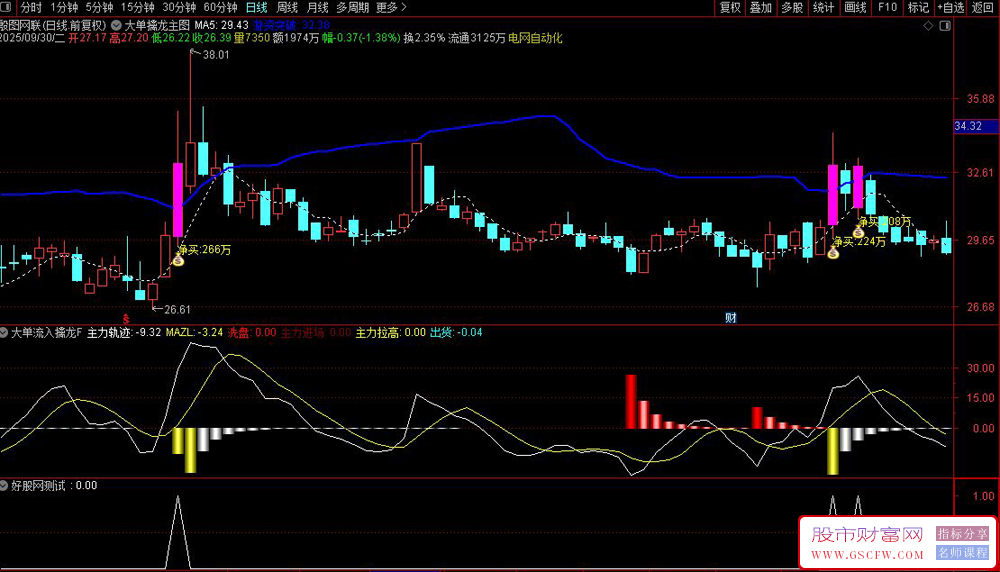Image resolution: width=1000 pixels, height=572 pixels.
Task: Expand the 好股网测试 indicator dropdown arrow
Action: click(5, 486)
